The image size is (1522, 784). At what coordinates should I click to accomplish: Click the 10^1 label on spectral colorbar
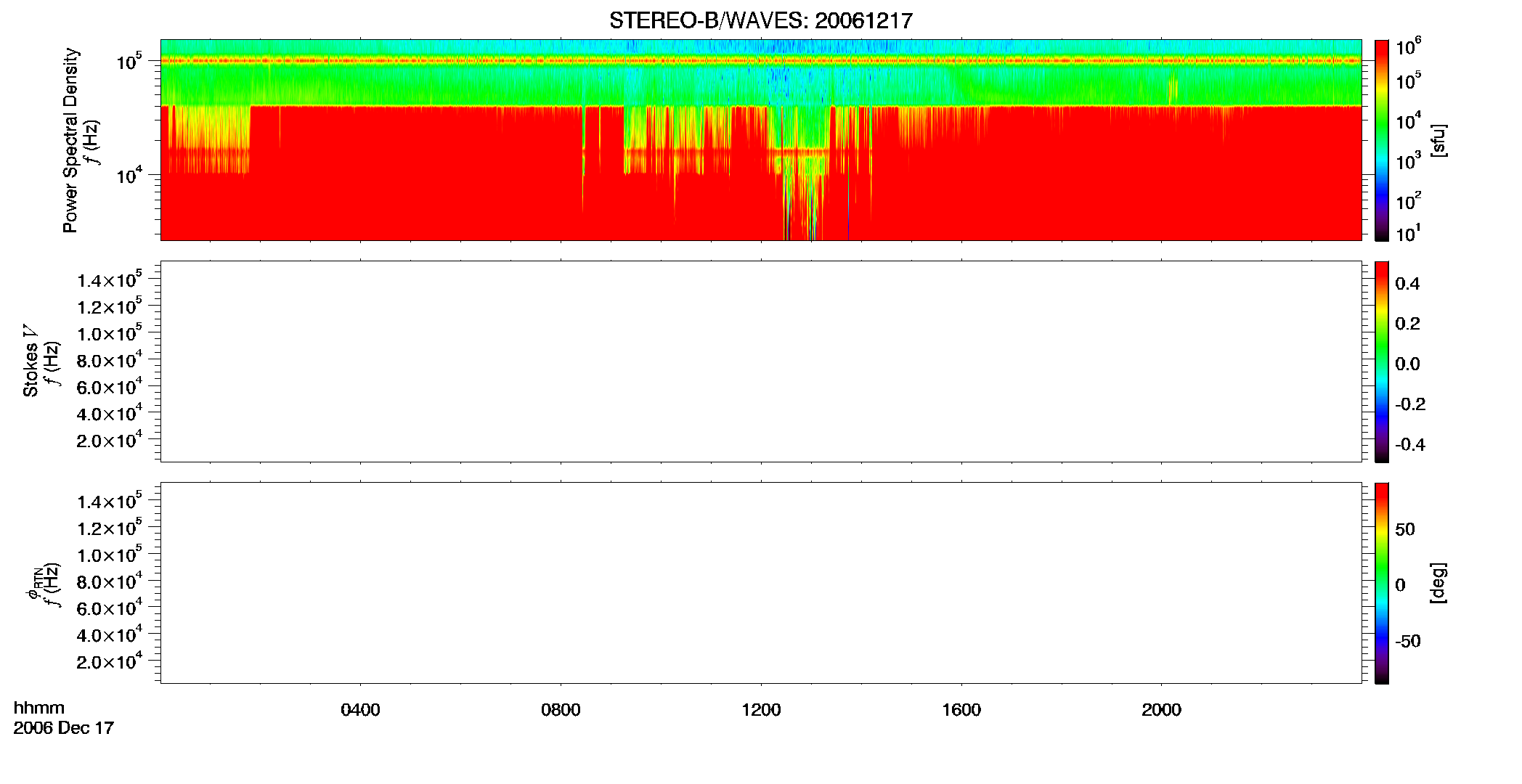(x=1409, y=233)
